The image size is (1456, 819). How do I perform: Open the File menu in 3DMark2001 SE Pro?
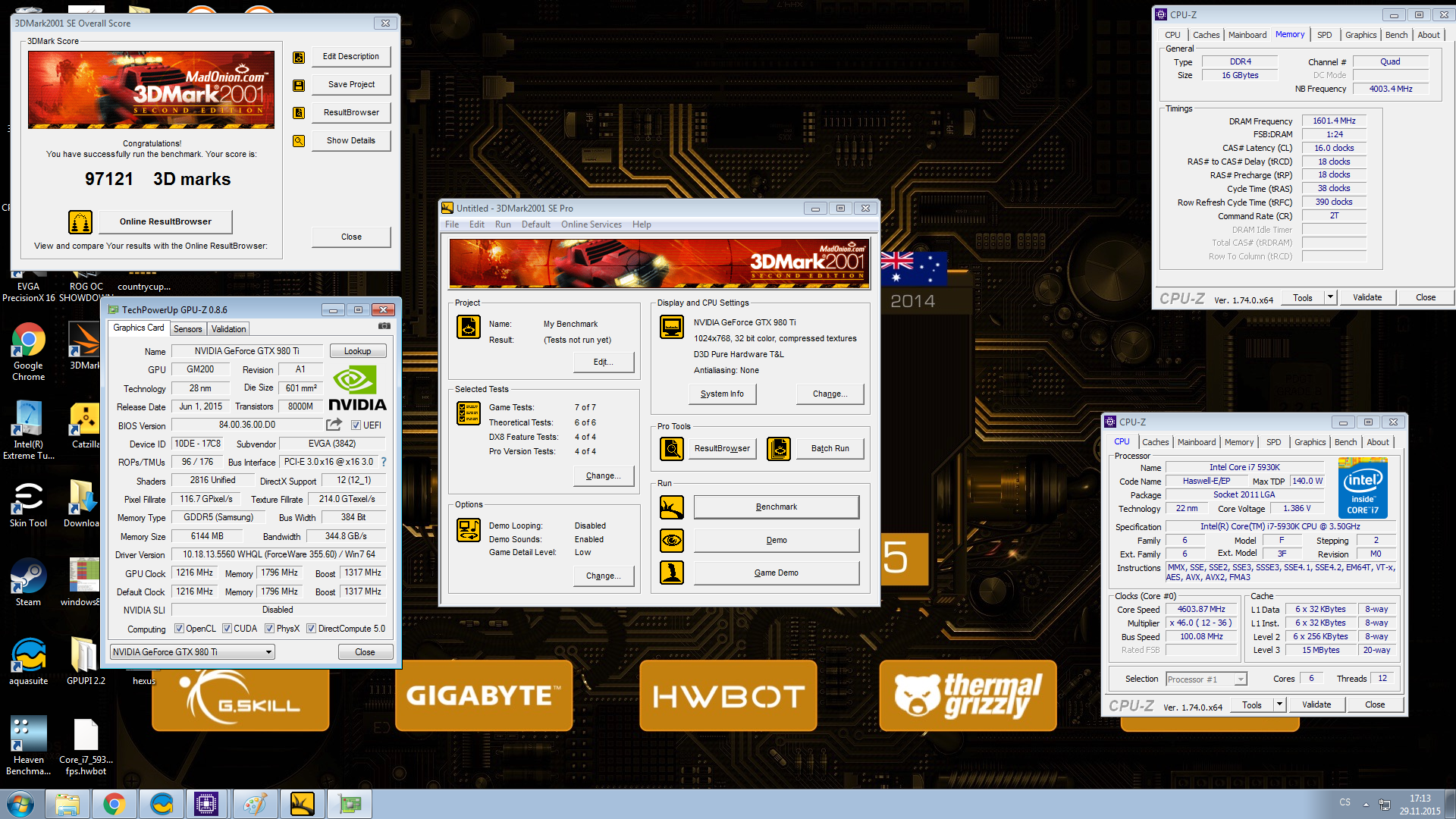coord(452,224)
